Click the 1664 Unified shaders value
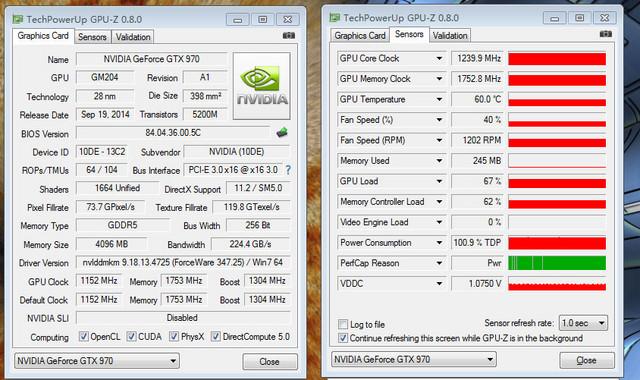This screenshot has height=380, width=640. point(117,188)
